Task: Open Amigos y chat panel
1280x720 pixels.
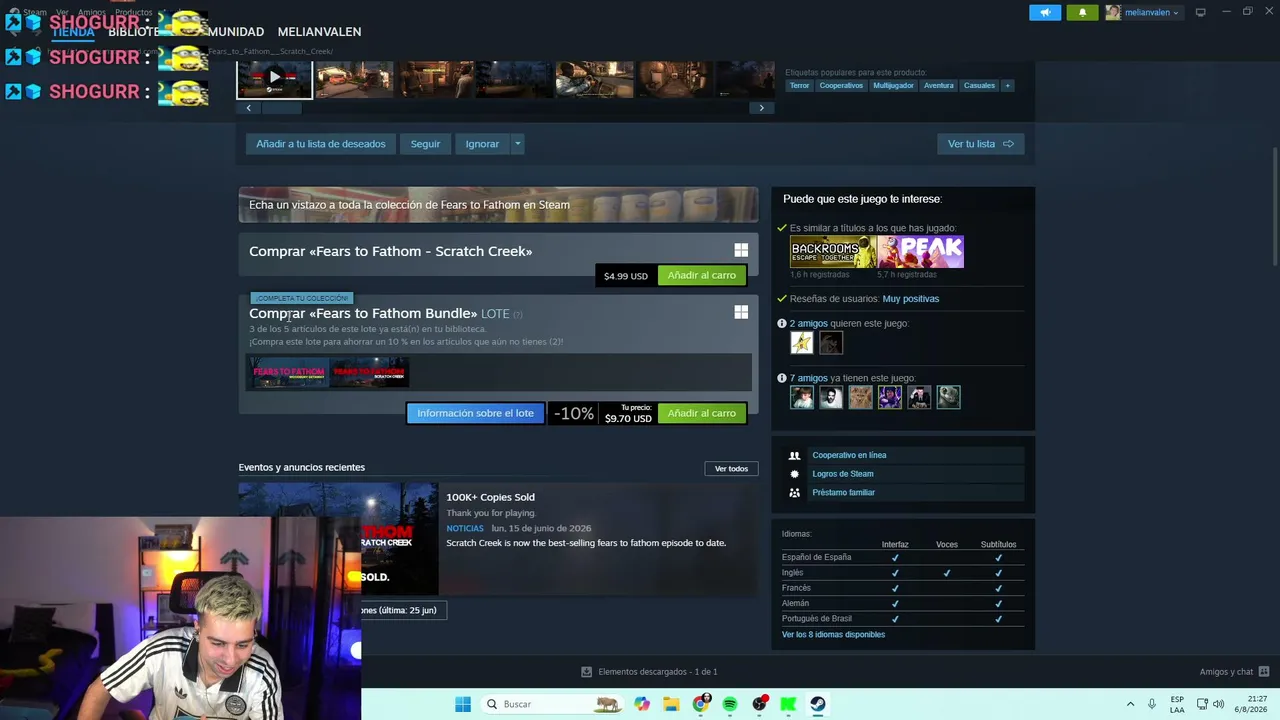Action: (1234, 672)
